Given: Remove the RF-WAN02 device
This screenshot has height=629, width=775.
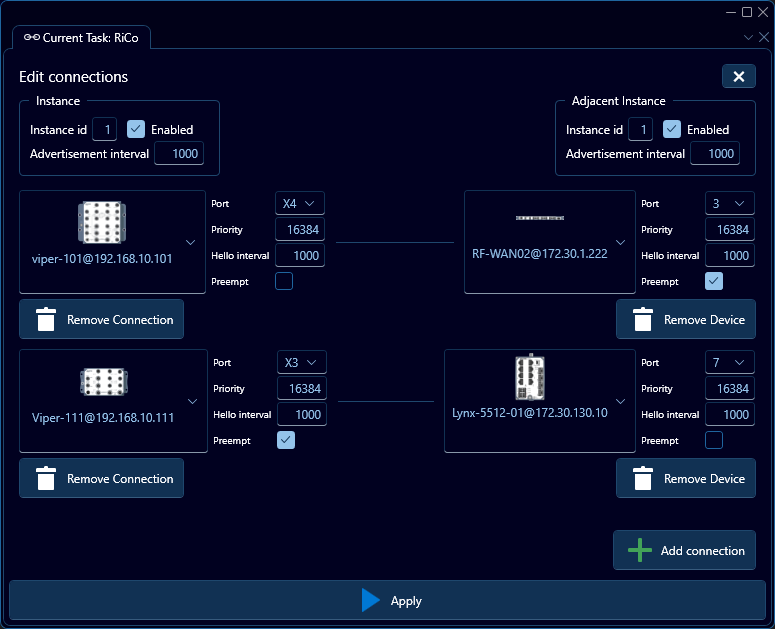Looking at the screenshot, I should coord(686,319).
